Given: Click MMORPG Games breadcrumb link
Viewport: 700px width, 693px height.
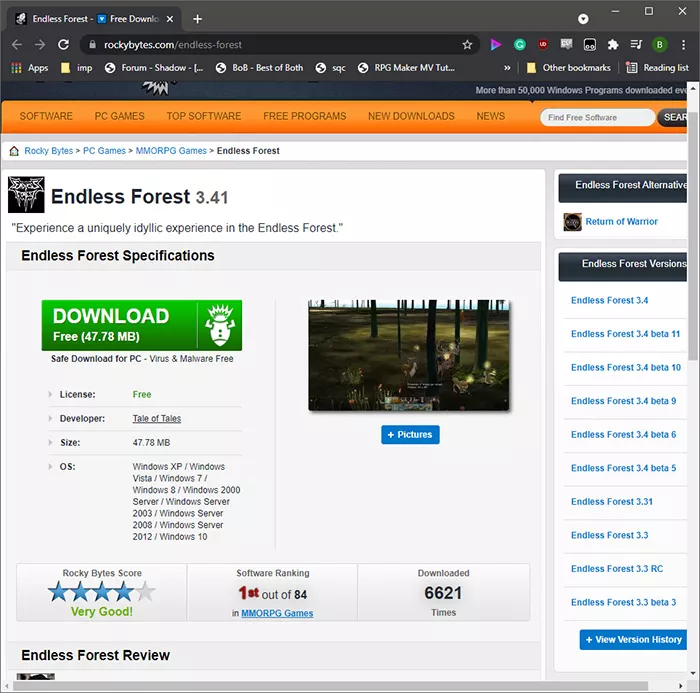Looking at the screenshot, I should pyautogui.click(x=171, y=151).
